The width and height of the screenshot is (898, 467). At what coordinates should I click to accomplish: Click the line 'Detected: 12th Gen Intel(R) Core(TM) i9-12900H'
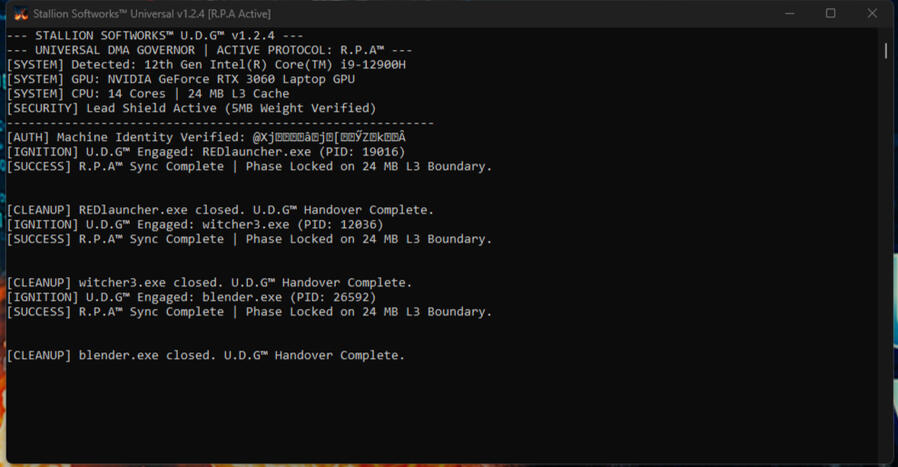(206, 65)
